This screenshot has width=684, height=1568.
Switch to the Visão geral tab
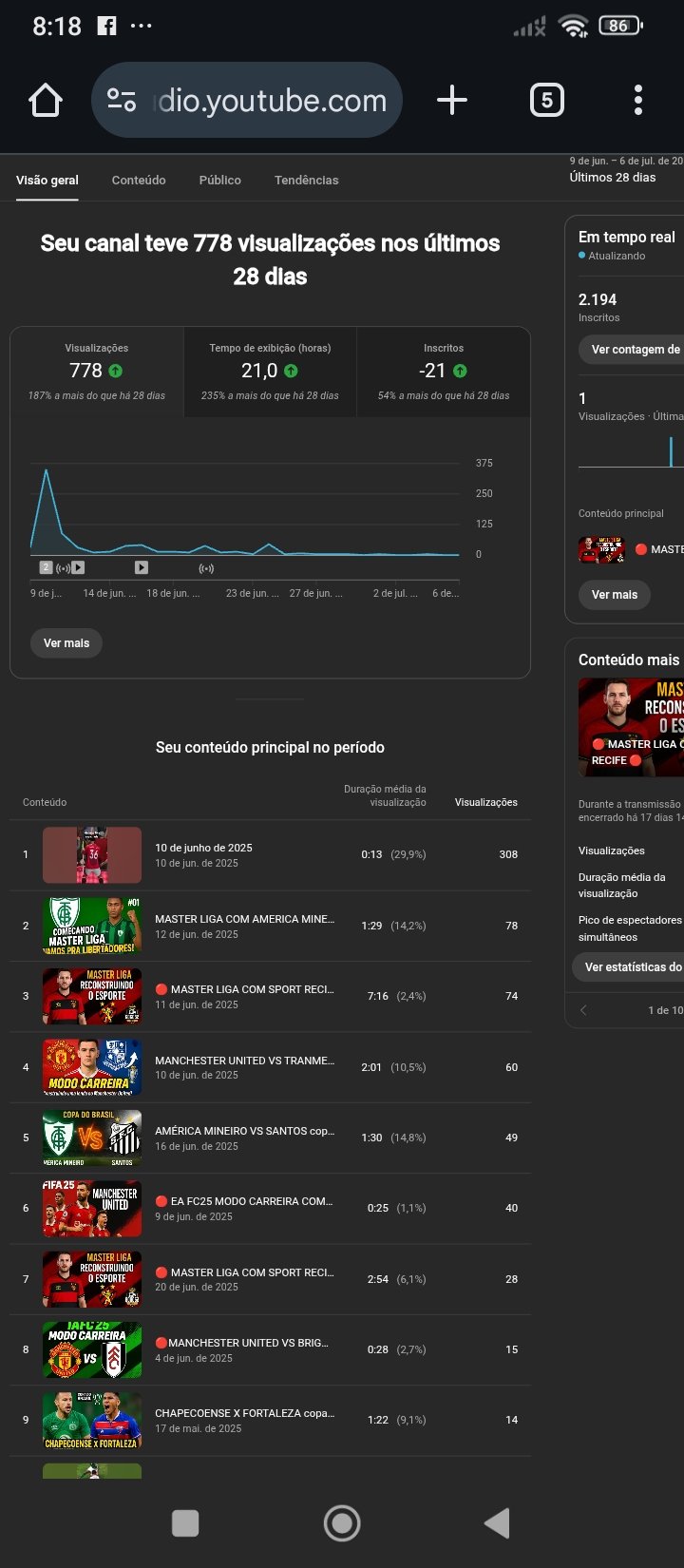click(47, 180)
